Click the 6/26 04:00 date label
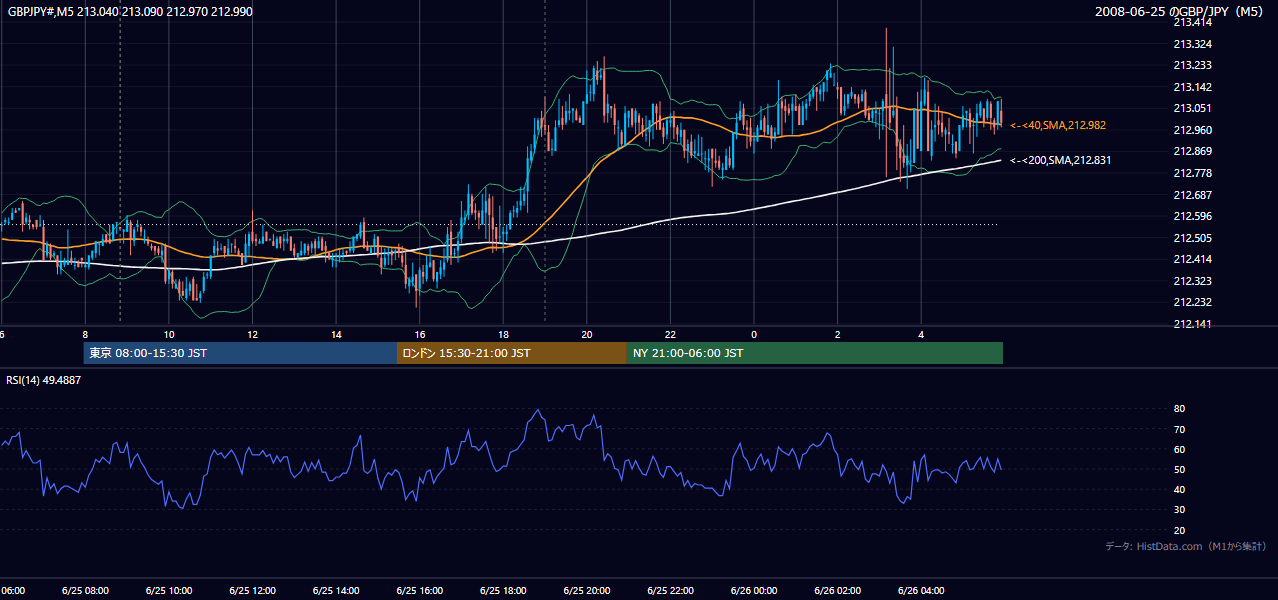Viewport: 1278px width, 600px height. 921,591
